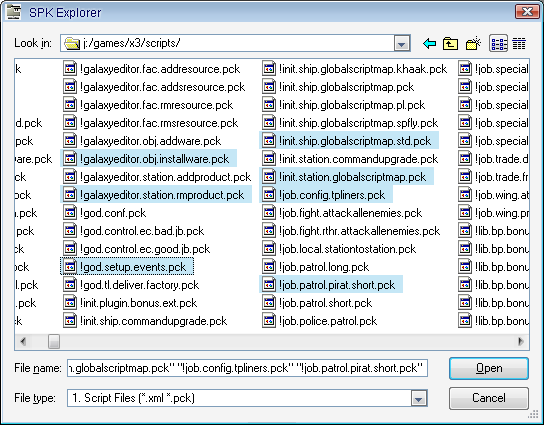
Task: Click icon of !galaxyeditor.fac.addresource.pck
Action: [70, 69]
